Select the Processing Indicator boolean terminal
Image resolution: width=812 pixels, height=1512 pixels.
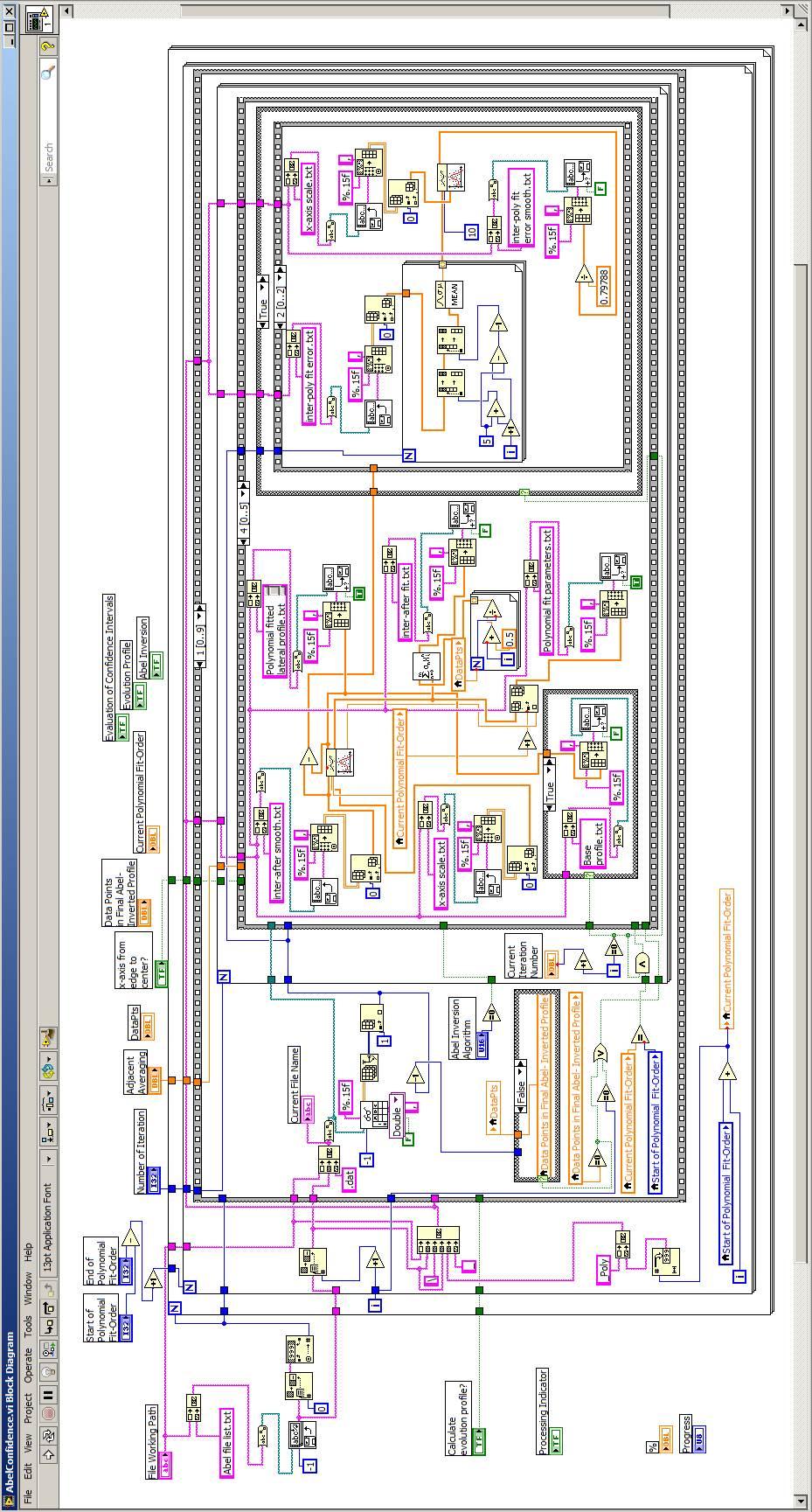[554, 1439]
